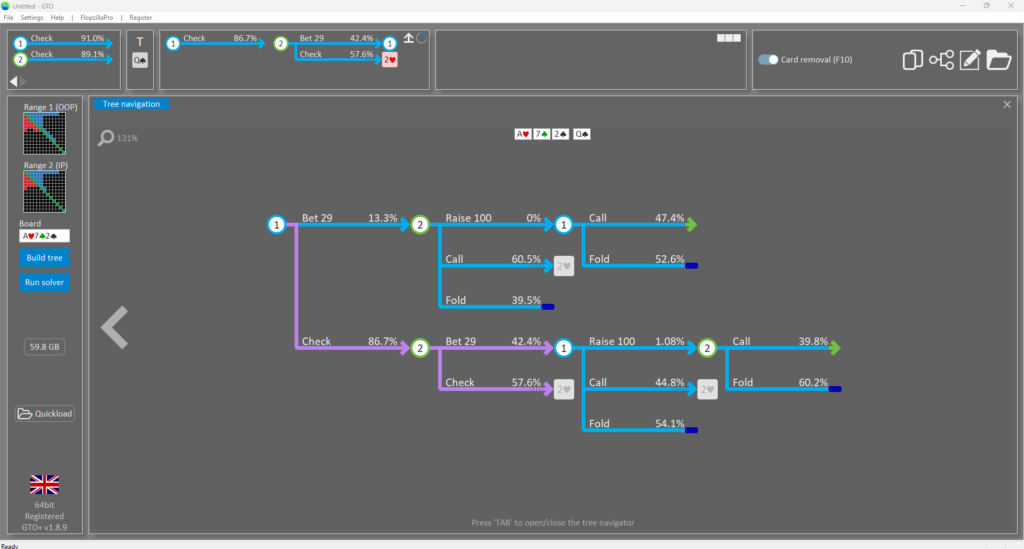1024x549 pixels.
Task: Click the previous history left arrow
Action: click(x=14, y=82)
